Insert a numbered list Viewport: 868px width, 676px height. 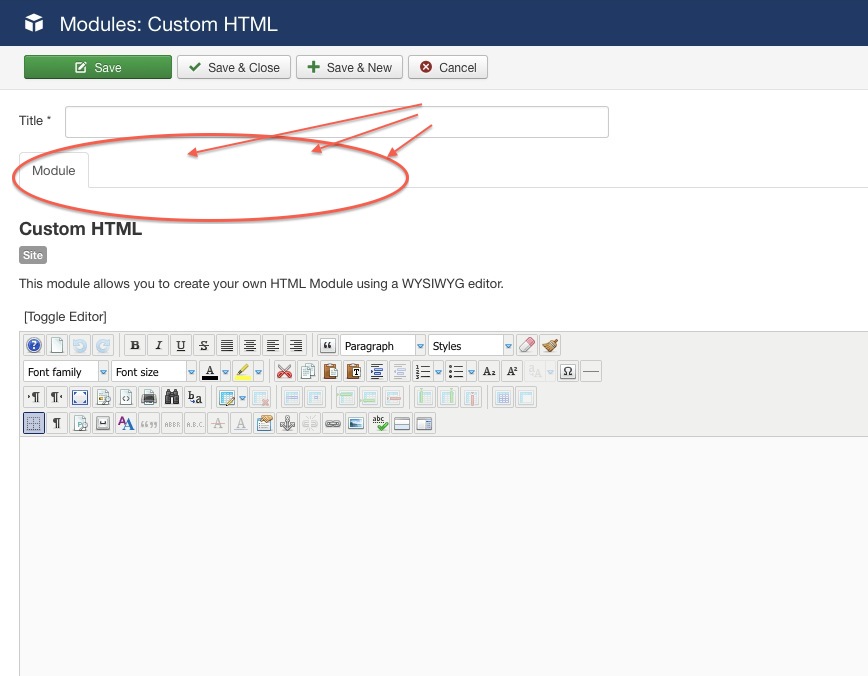click(x=423, y=371)
